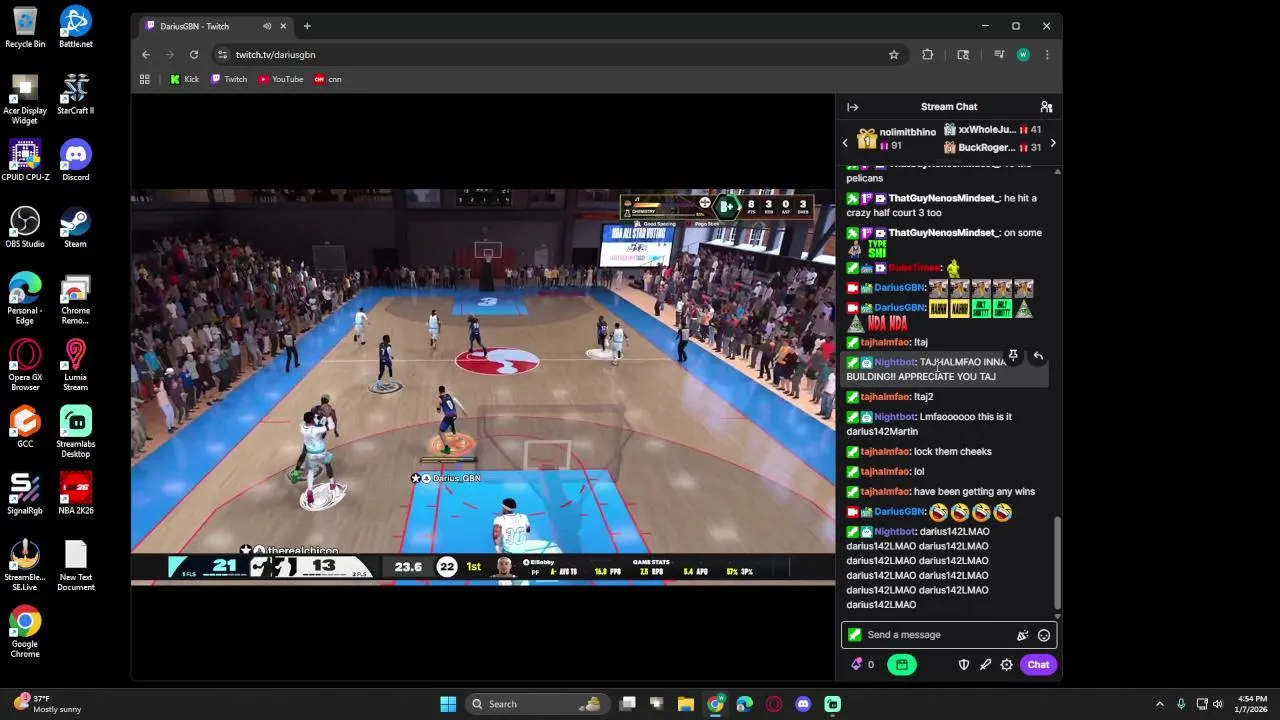This screenshot has width=1280, height=720.
Task: View site information for twitch.tv
Action: pyautogui.click(x=223, y=55)
